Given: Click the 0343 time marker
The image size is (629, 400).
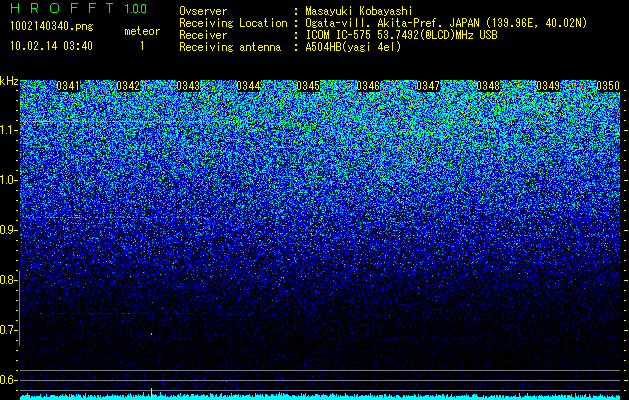Looking at the screenshot, I should coord(188,86).
